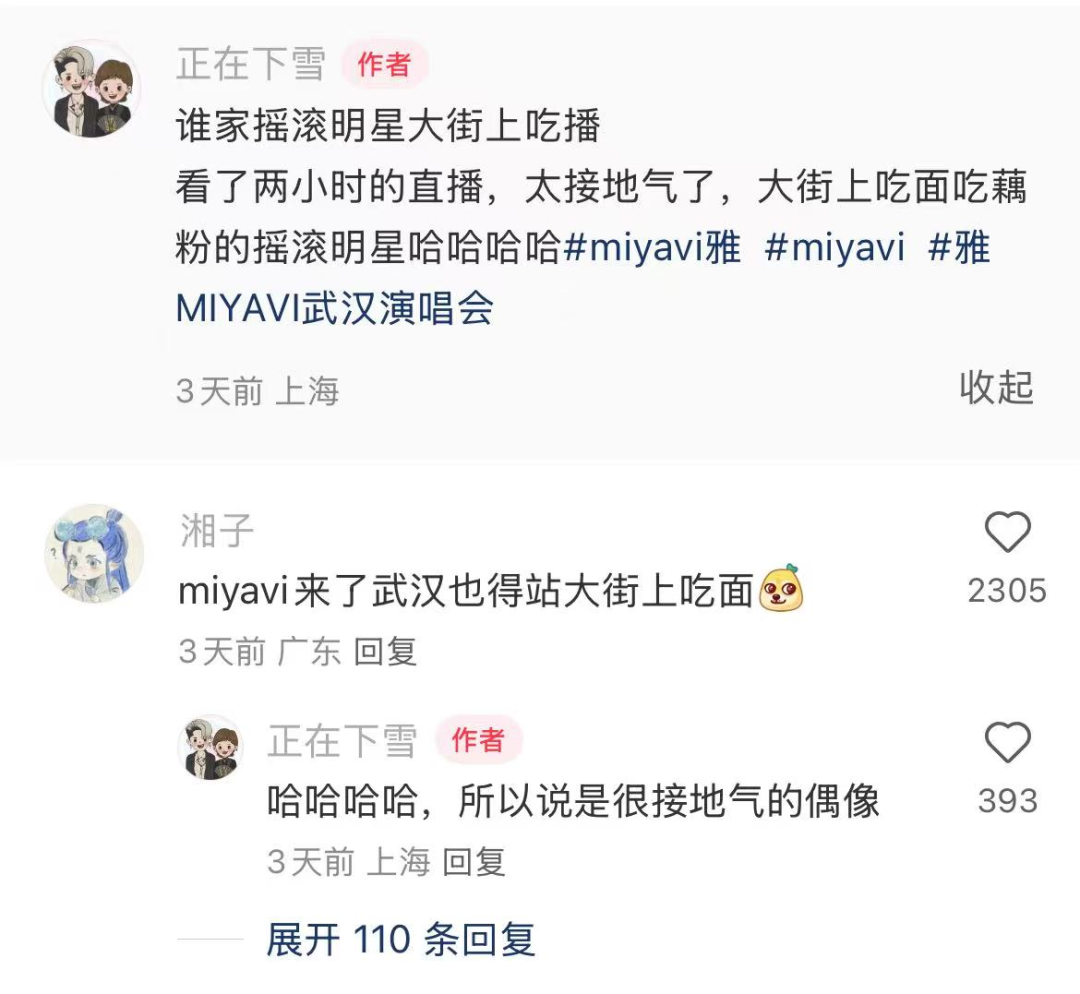This screenshot has width=1080, height=994.
Task: Click the username 正在下雪 in the reply
Action: [342, 741]
